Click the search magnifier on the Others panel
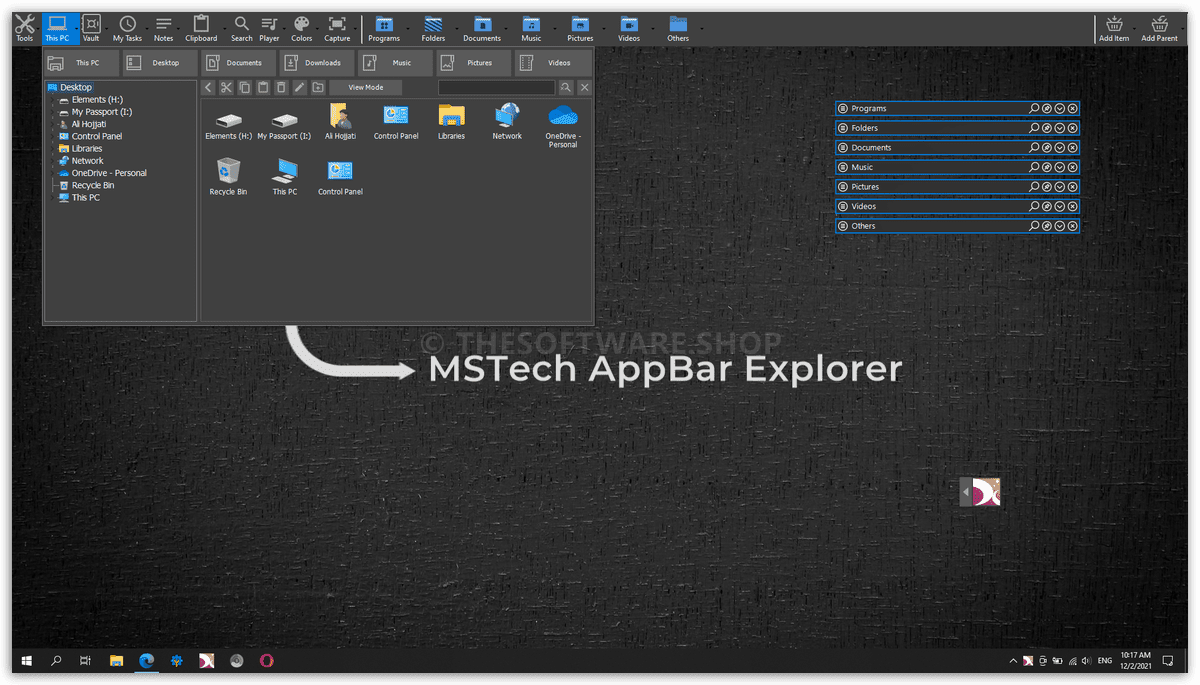The width and height of the screenshot is (1200, 685). 1034,226
